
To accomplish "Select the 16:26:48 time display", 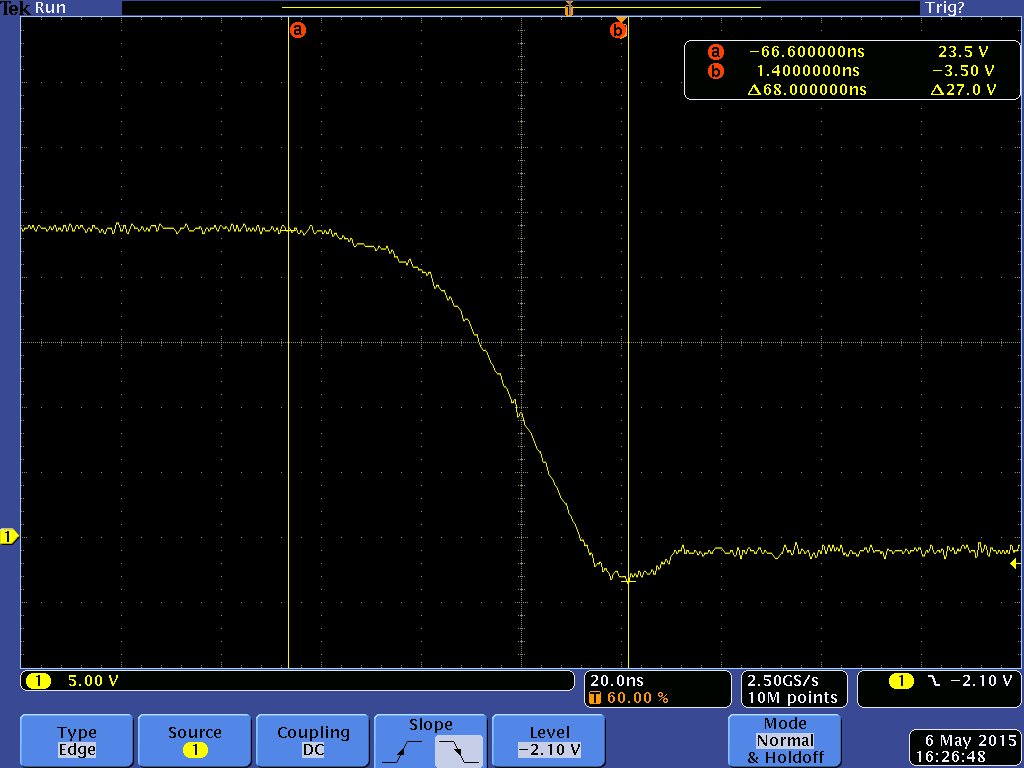I will pyautogui.click(x=951, y=757).
